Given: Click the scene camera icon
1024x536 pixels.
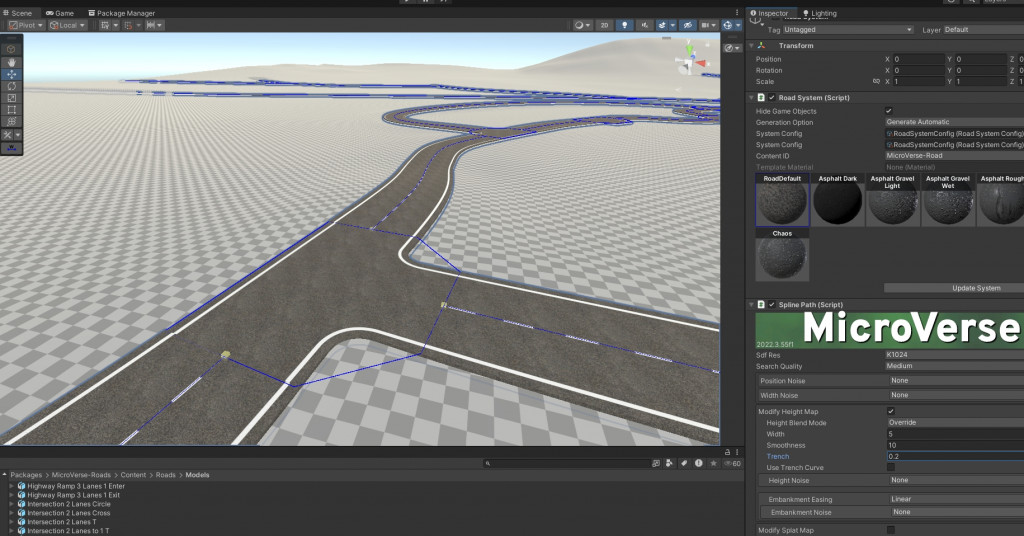Looking at the screenshot, I should click(705, 25).
